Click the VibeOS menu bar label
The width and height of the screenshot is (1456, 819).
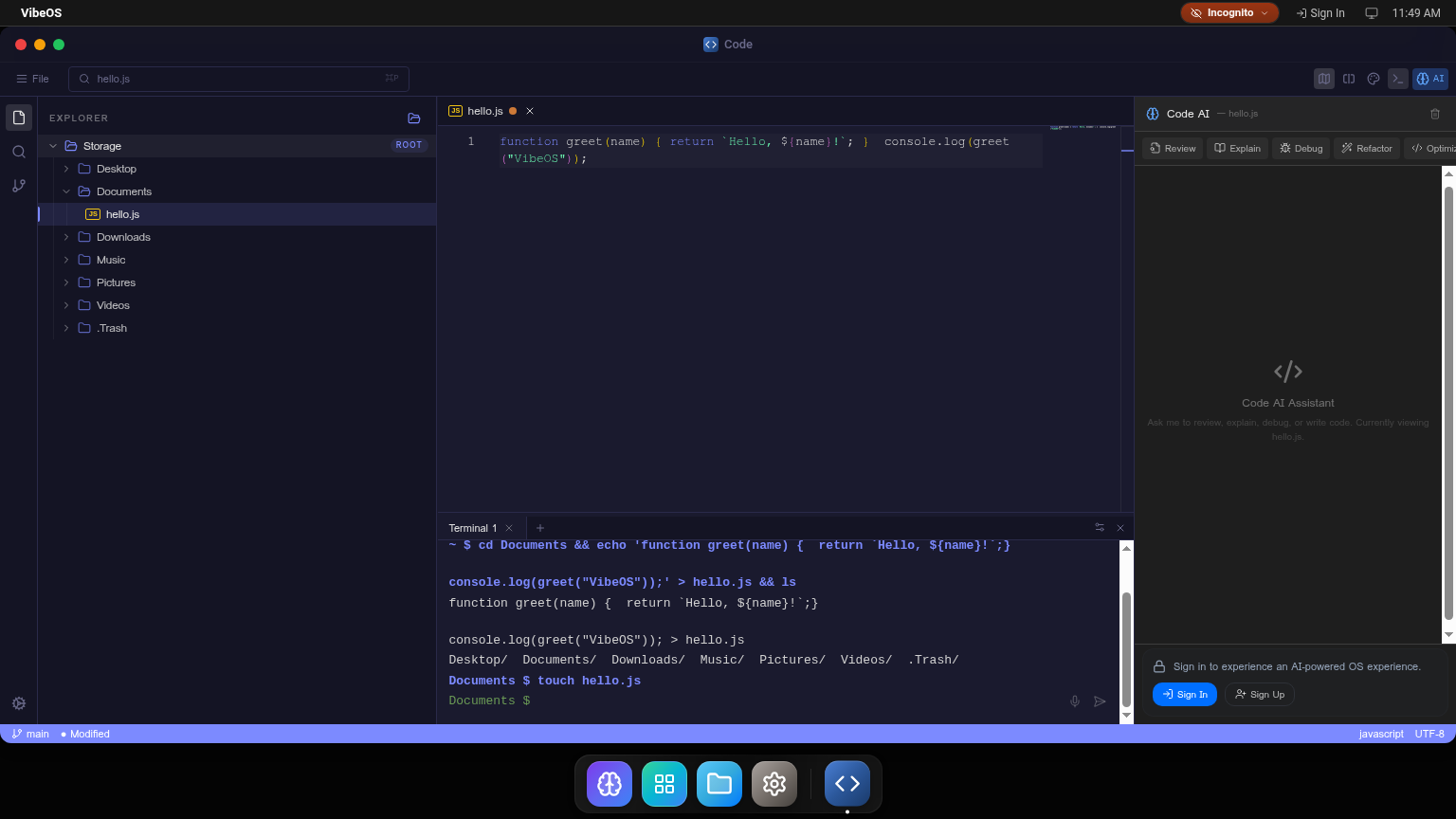pyautogui.click(x=42, y=13)
